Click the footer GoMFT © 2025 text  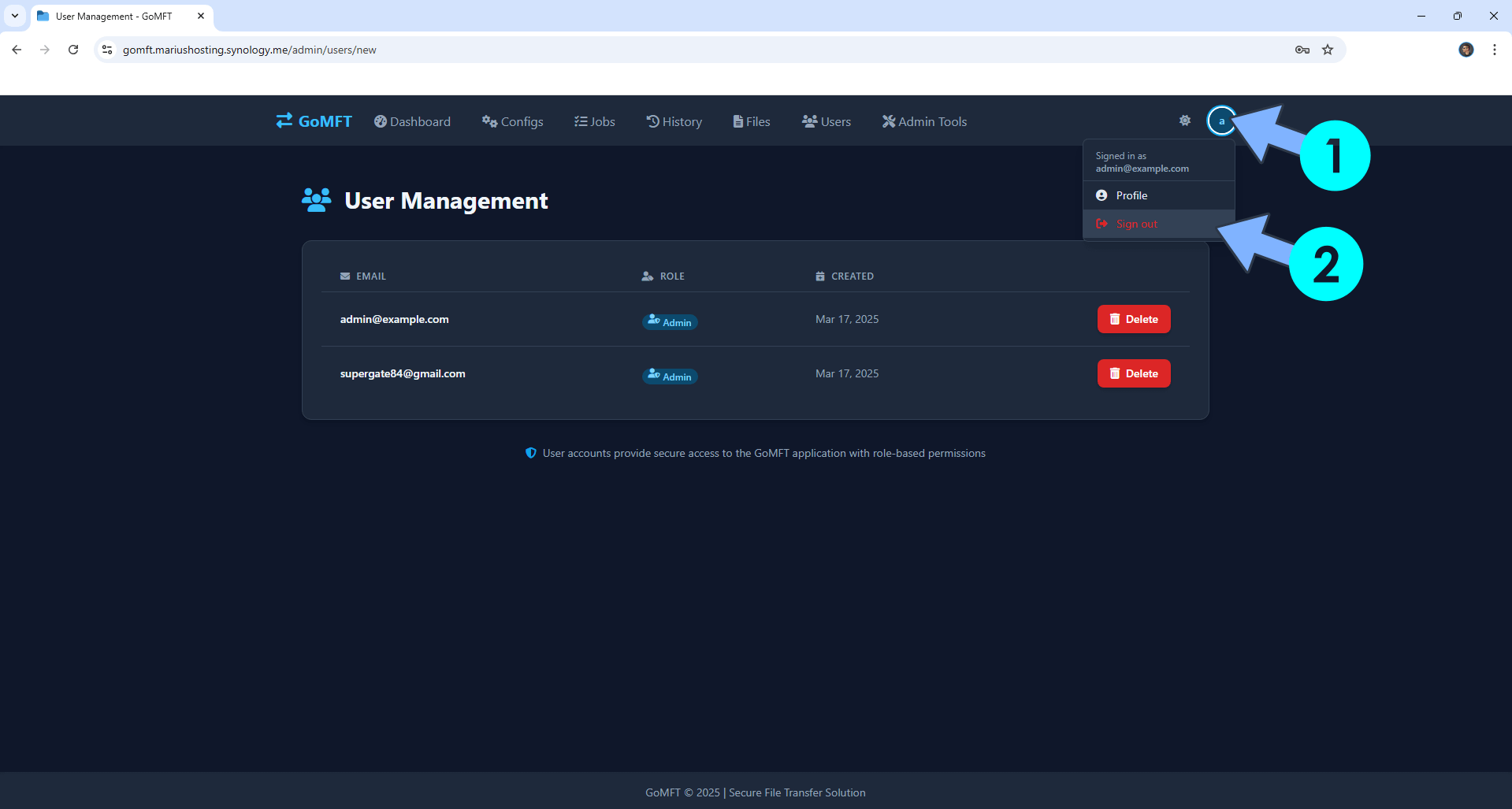click(x=682, y=792)
